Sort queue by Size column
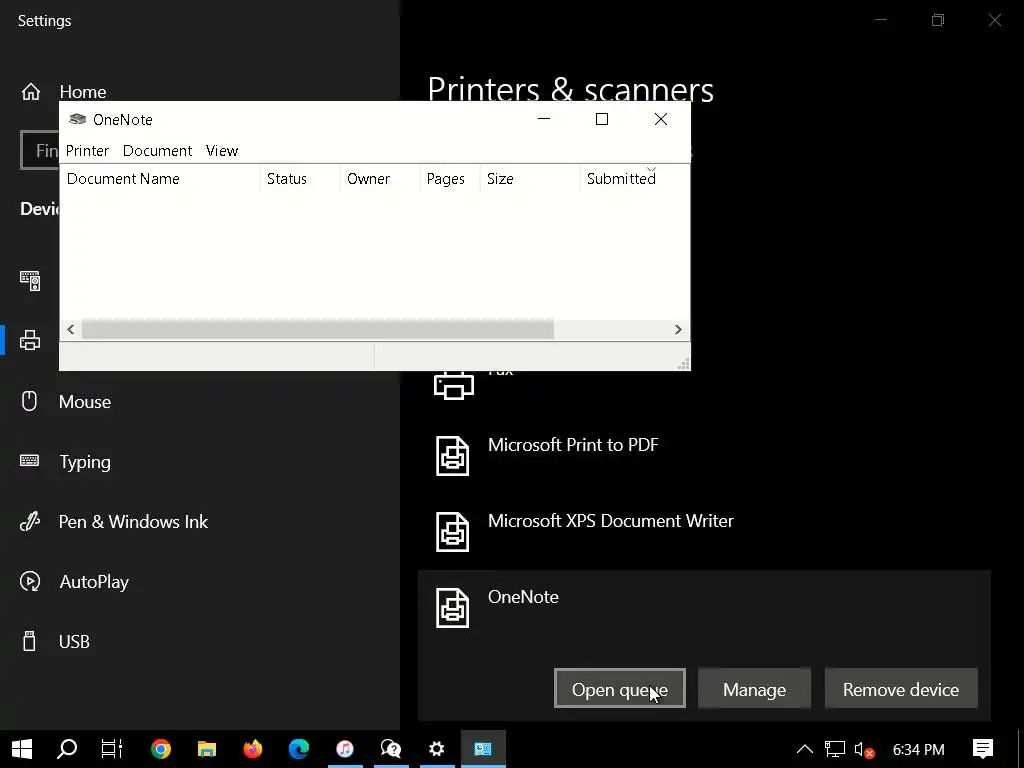The height and width of the screenshot is (768, 1024). pyautogui.click(x=530, y=179)
